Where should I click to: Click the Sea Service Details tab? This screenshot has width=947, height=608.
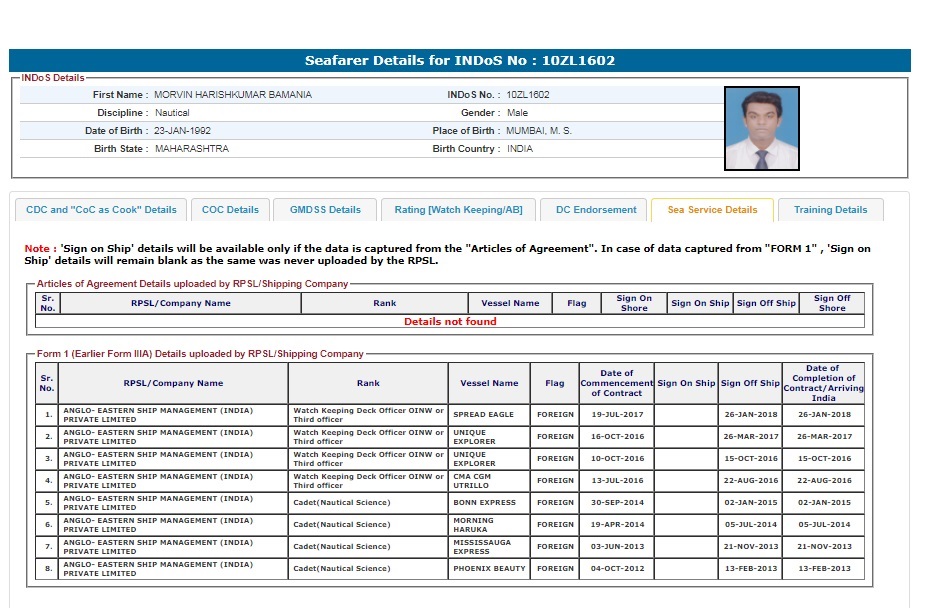tap(712, 210)
